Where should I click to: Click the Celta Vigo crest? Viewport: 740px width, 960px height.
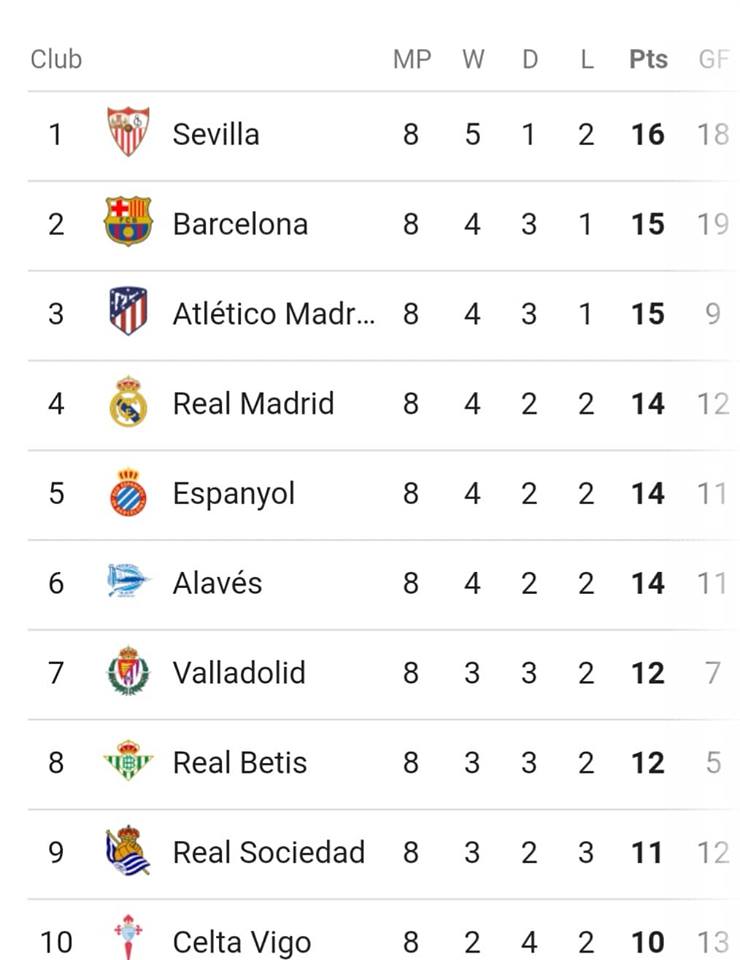[x=128, y=937]
